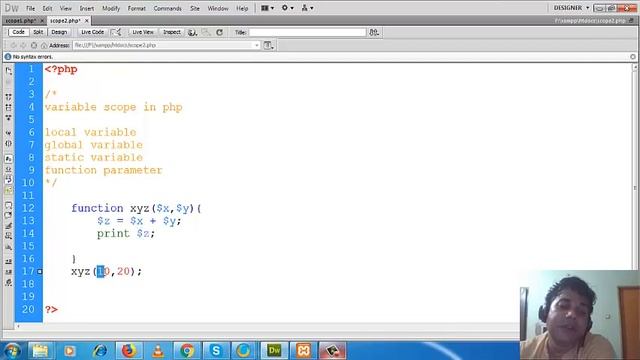This screenshot has height=360, width=640.
Task: Click into the Title input field
Action: [307, 32]
